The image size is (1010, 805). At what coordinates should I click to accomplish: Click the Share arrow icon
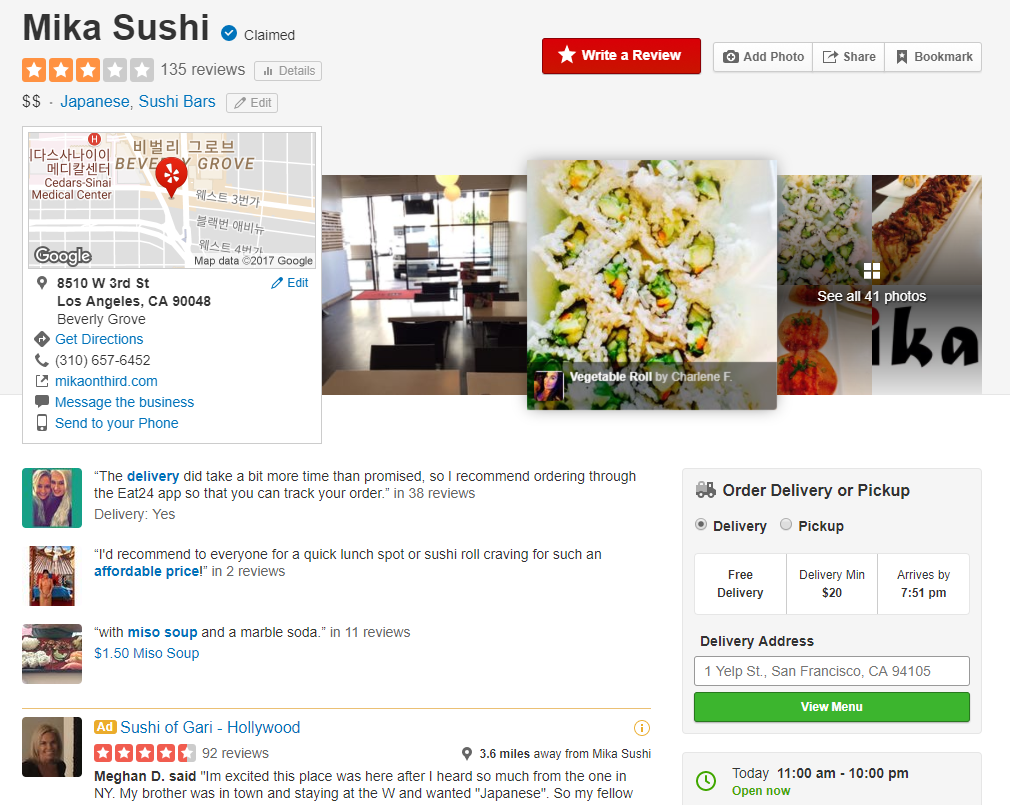[x=830, y=57]
